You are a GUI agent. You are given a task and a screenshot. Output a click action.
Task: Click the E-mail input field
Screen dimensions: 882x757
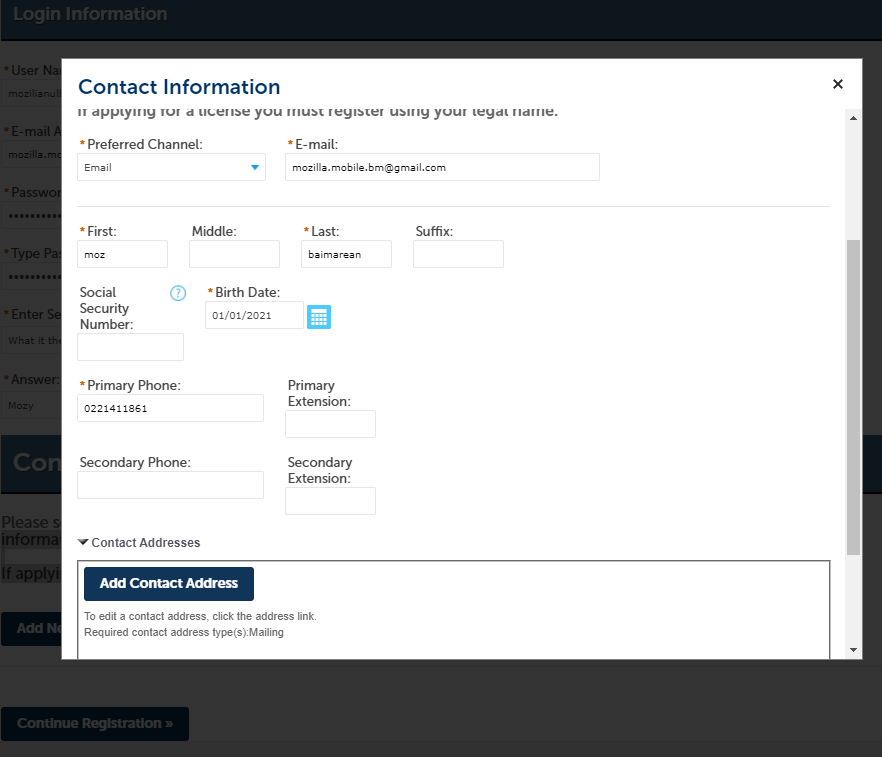442,167
